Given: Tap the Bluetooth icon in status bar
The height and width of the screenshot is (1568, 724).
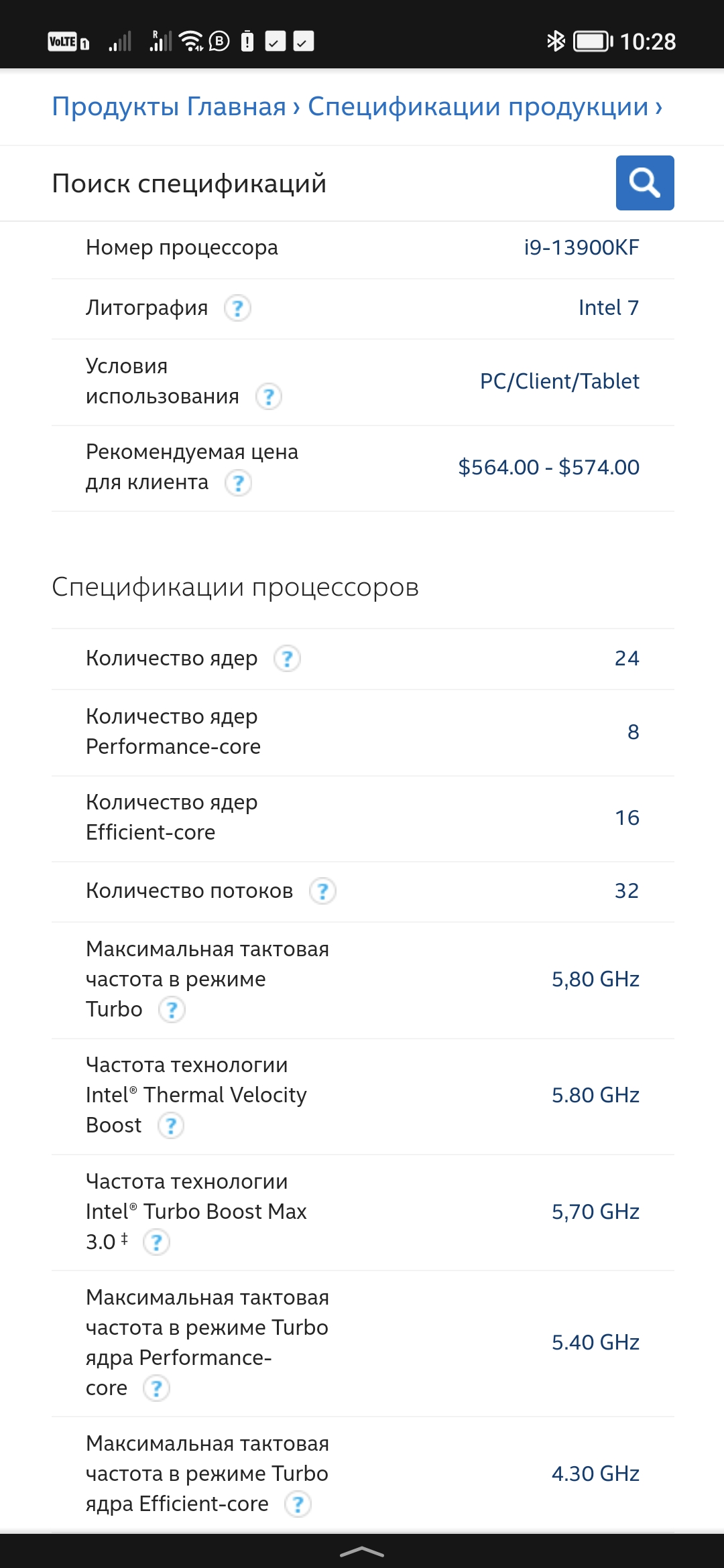Looking at the screenshot, I should tap(556, 42).
